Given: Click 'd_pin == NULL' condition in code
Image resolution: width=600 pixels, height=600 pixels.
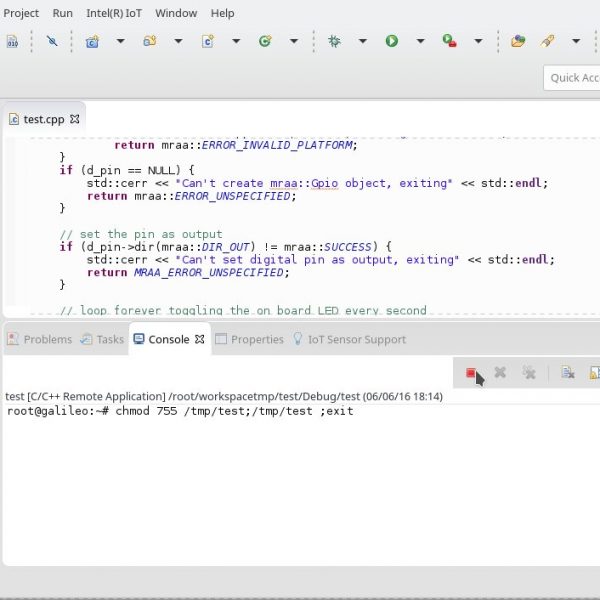Looking at the screenshot, I should pos(130,171).
